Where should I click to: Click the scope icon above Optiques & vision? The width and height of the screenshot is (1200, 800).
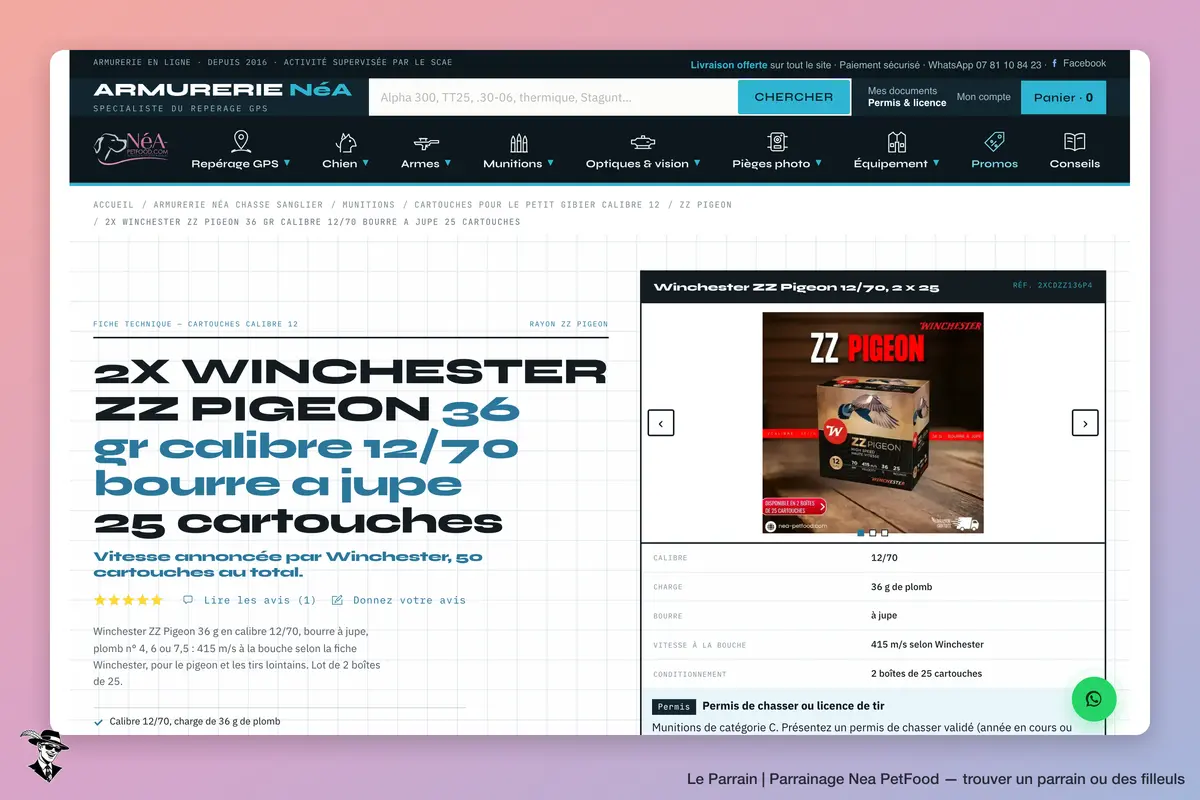643,142
